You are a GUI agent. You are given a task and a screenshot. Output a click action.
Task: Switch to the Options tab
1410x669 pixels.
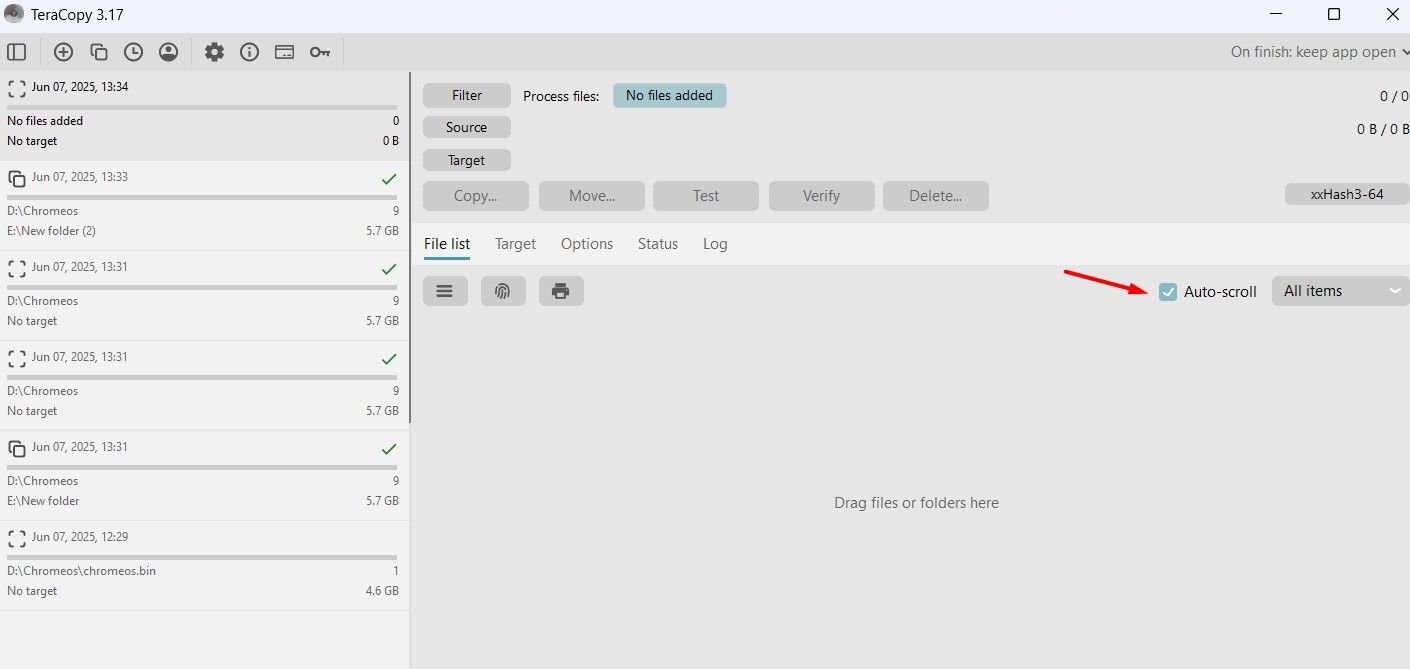pyautogui.click(x=586, y=244)
